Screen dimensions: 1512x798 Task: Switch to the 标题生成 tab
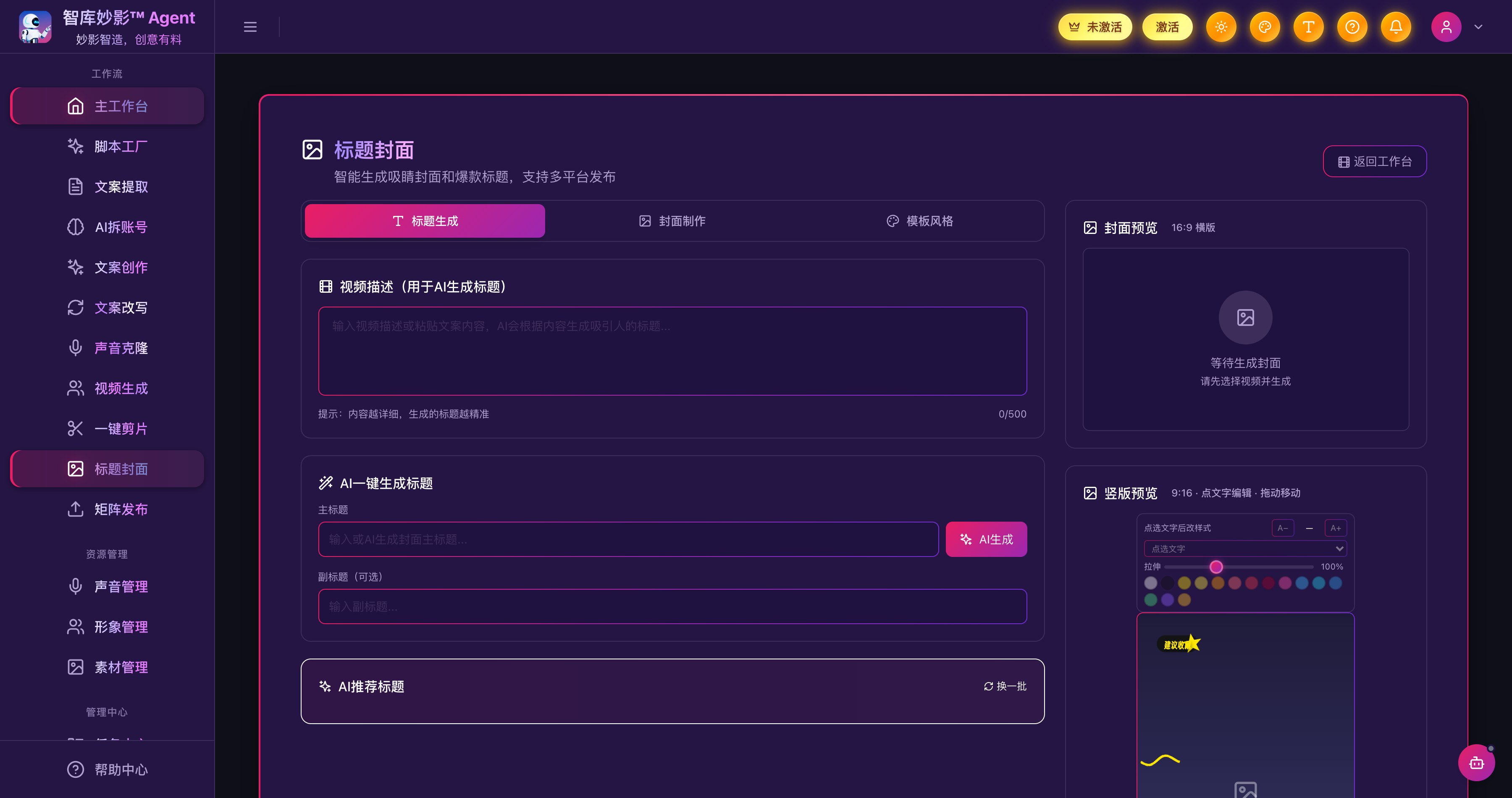(x=425, y=221)
